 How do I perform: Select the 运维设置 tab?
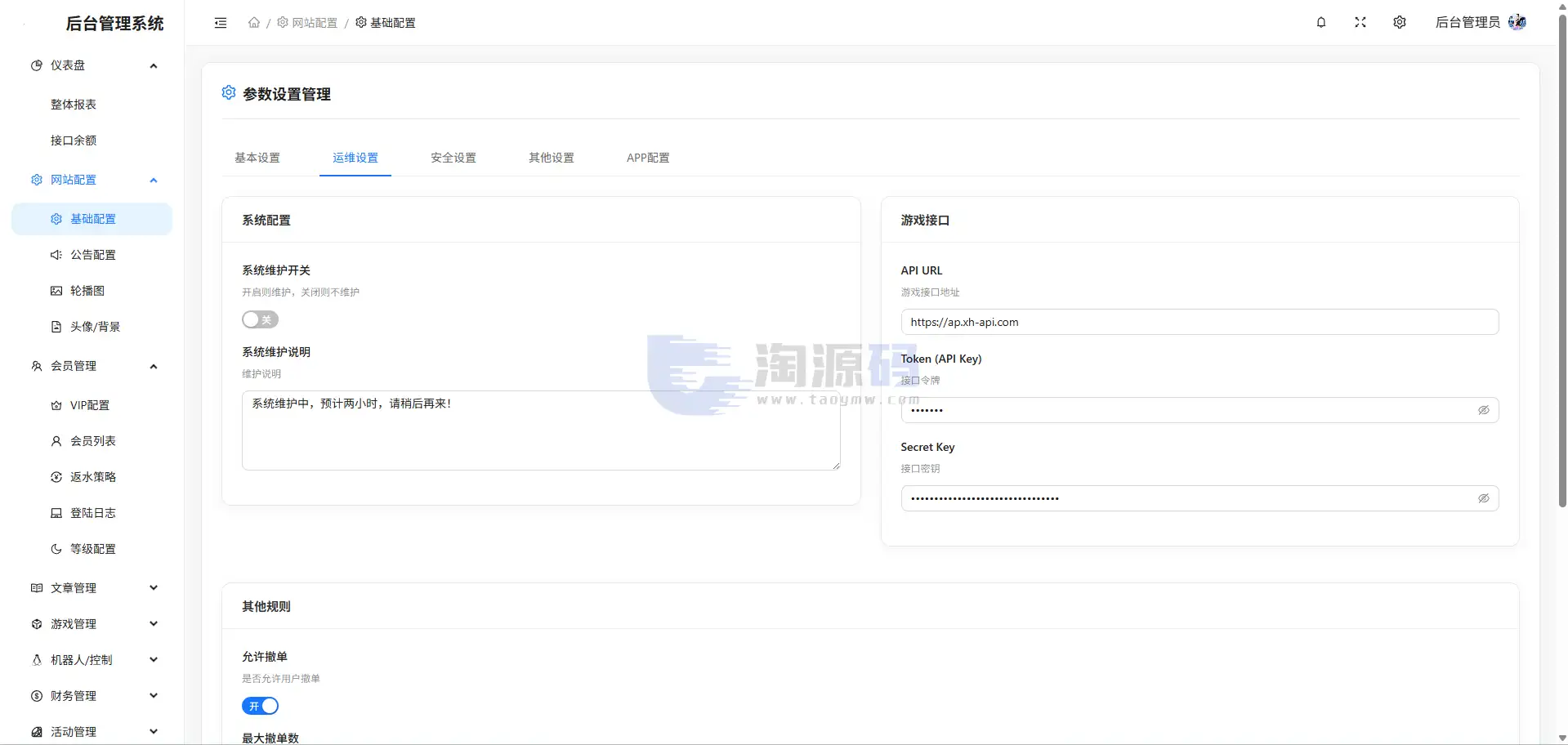pyautogui.click(x=355, y=158)
